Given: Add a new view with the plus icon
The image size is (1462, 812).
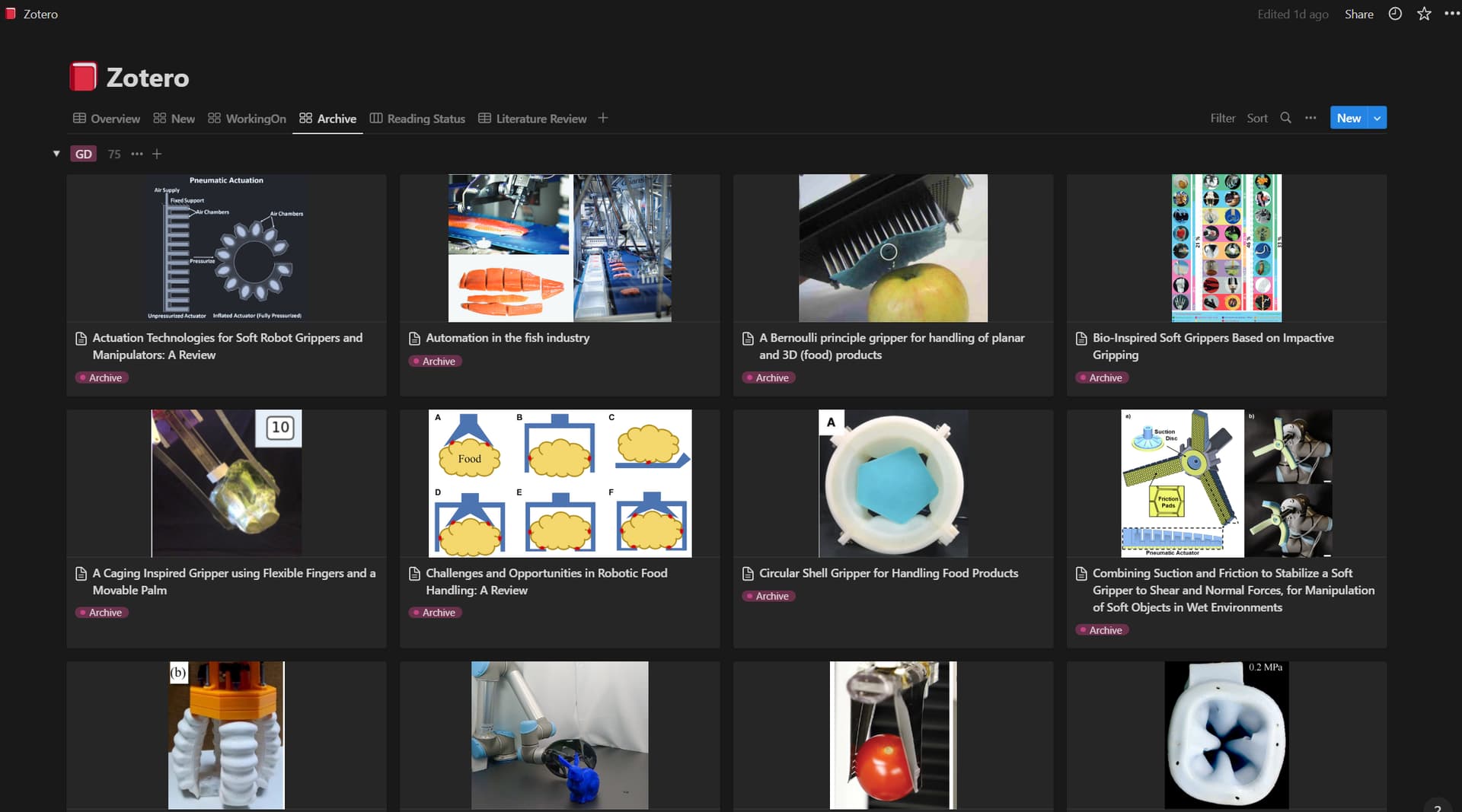Looking at the screenshot, I should [603, 118].
